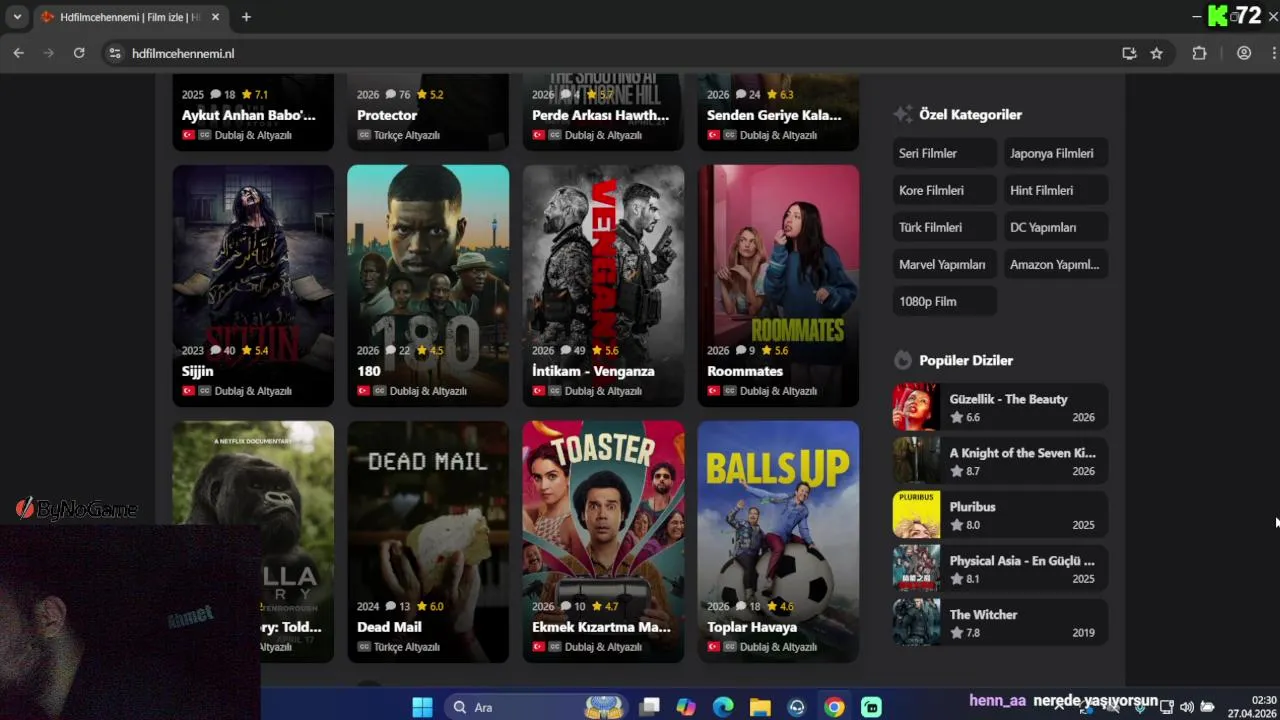Open the tab search dropdown arrow
The width and height of the screenshot is (1280, 720).
17,17
